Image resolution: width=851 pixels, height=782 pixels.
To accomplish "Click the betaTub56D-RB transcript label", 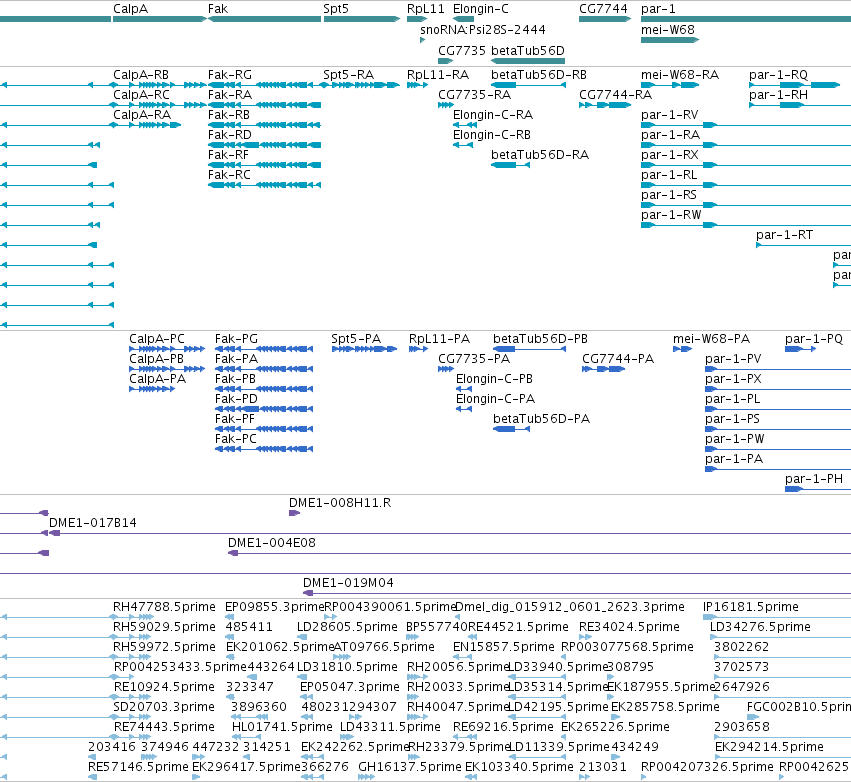I will coord(539,75).
